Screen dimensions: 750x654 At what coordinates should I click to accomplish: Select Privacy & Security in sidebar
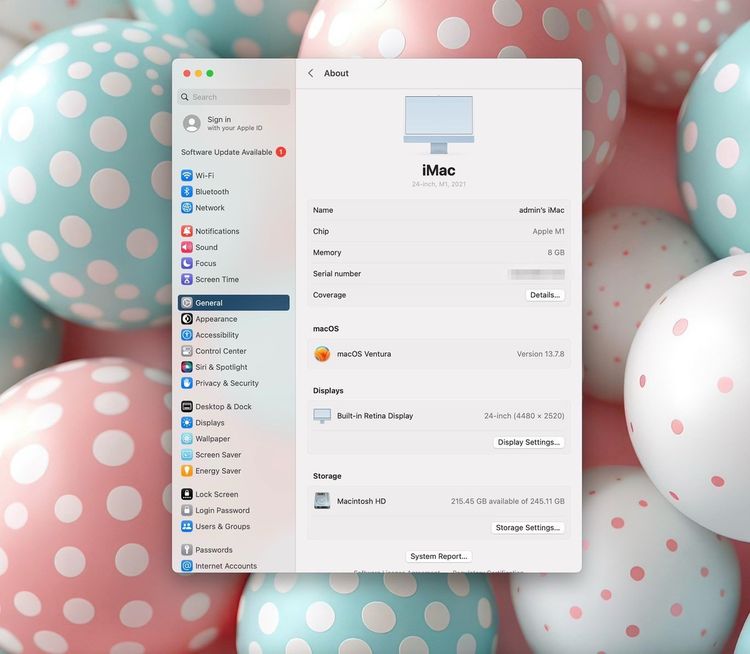point(226,383)
